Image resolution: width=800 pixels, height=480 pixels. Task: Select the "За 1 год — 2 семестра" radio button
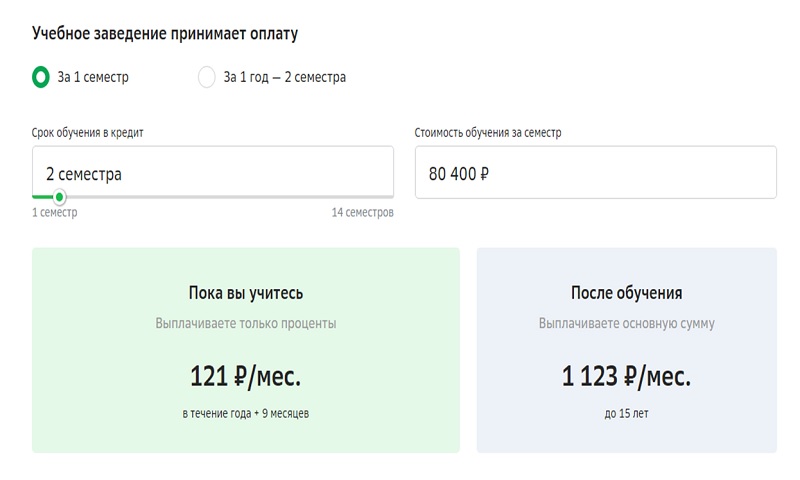click(207, 77)
